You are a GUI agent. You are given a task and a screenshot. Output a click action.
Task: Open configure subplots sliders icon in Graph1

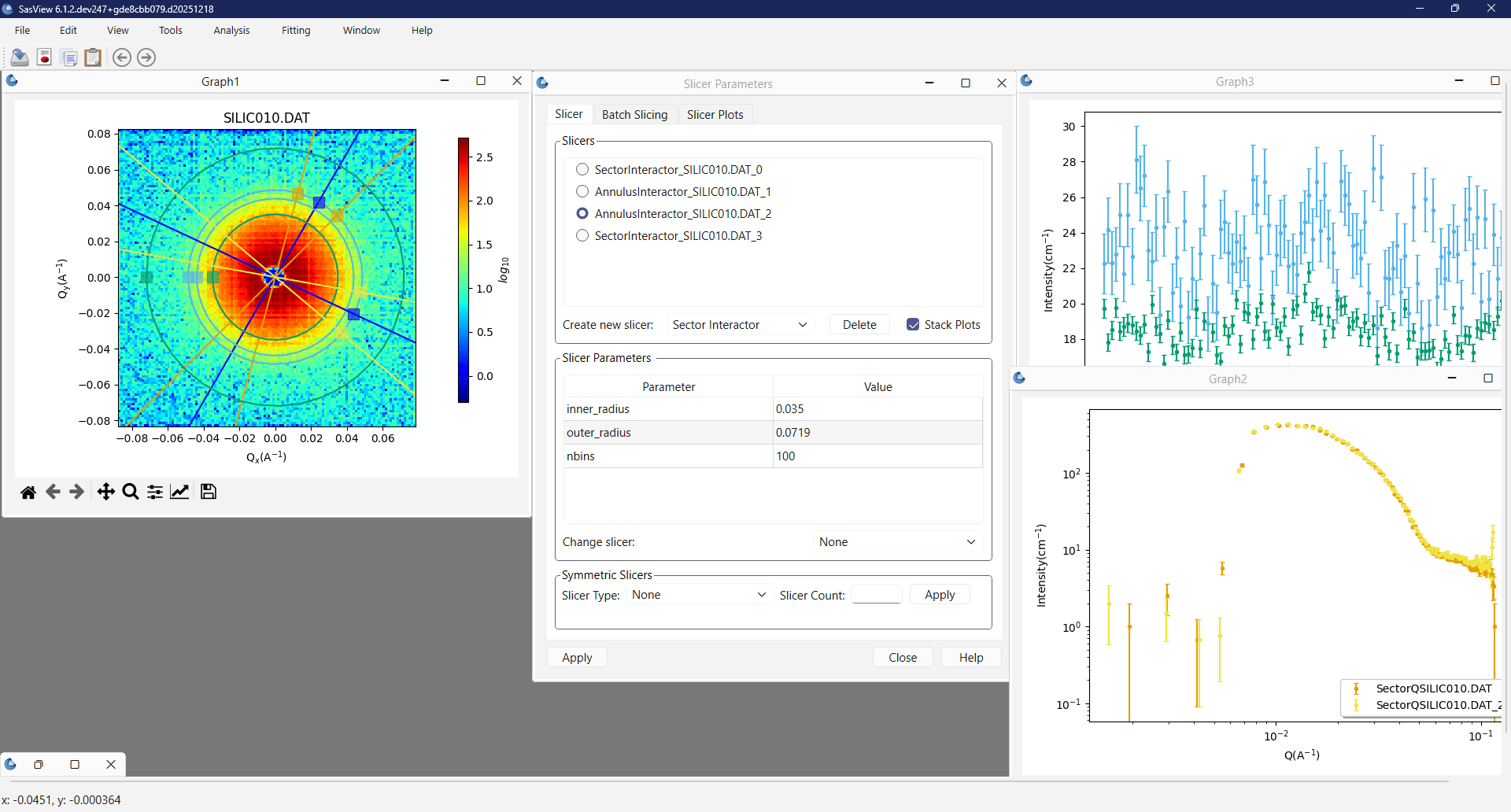click(x=155, y=492)
